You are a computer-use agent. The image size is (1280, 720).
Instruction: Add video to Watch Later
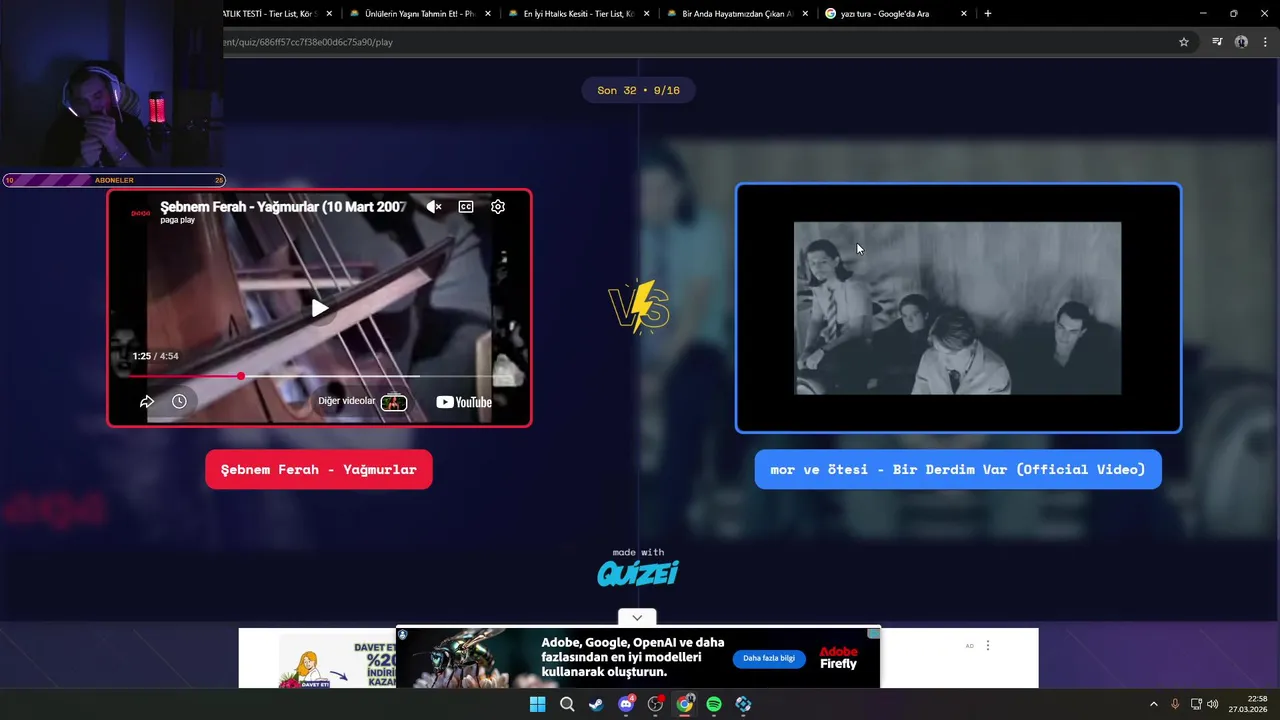179,401
